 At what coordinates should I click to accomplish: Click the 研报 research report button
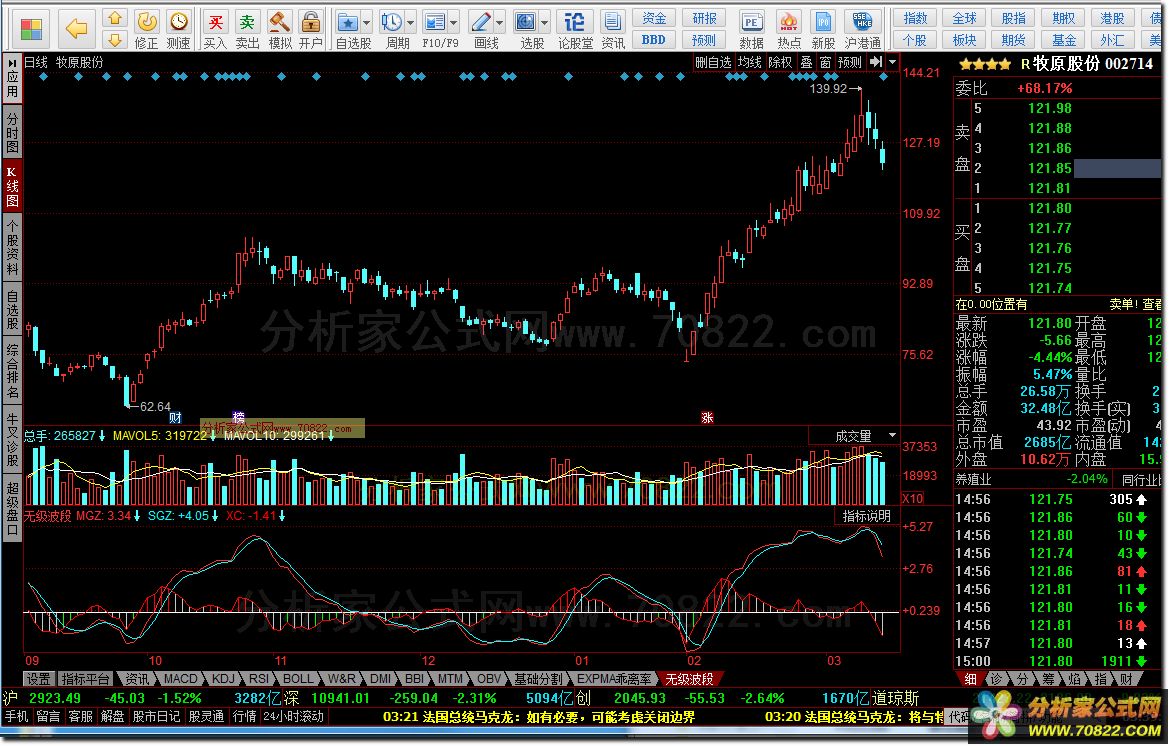tap(704, 18)
